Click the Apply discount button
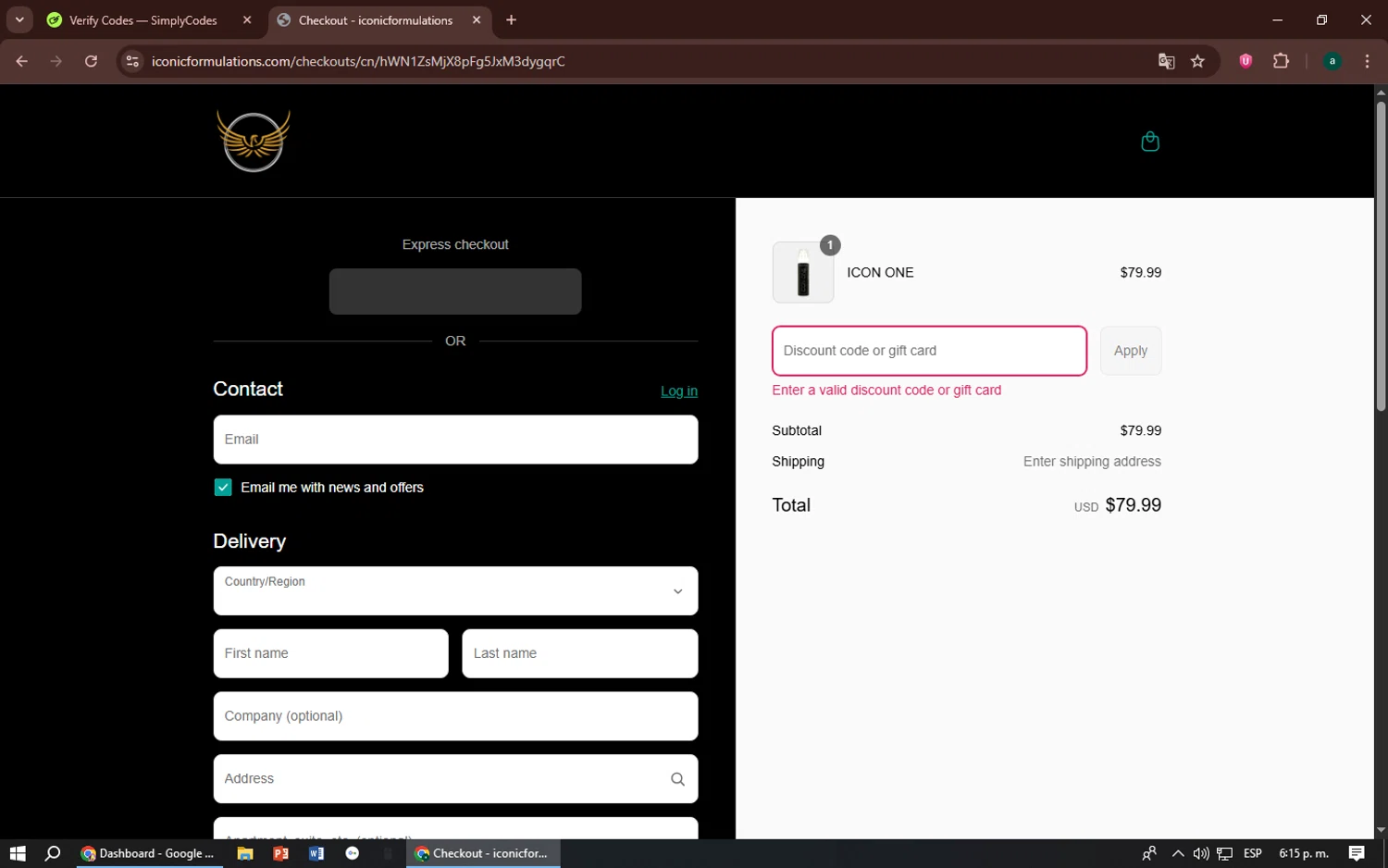The width and height of the screenshot is (1388, 868). (1131, 351)
